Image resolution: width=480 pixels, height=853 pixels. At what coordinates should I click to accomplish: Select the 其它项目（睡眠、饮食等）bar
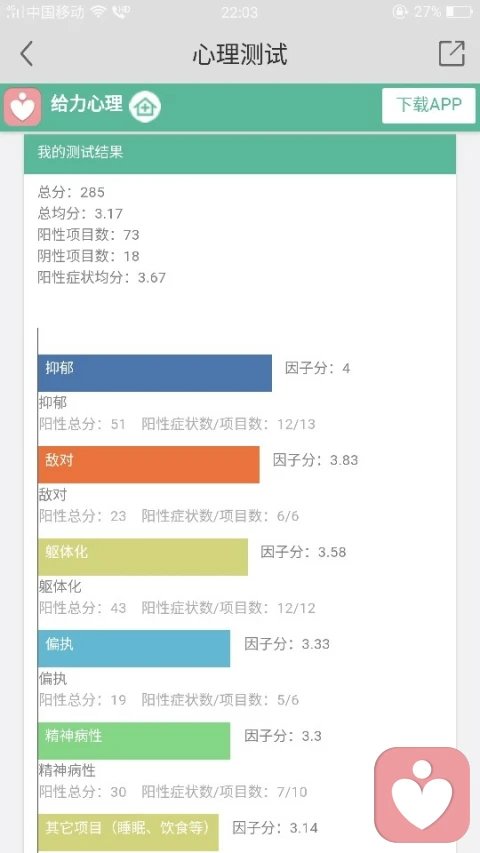(x=128, y=832)
